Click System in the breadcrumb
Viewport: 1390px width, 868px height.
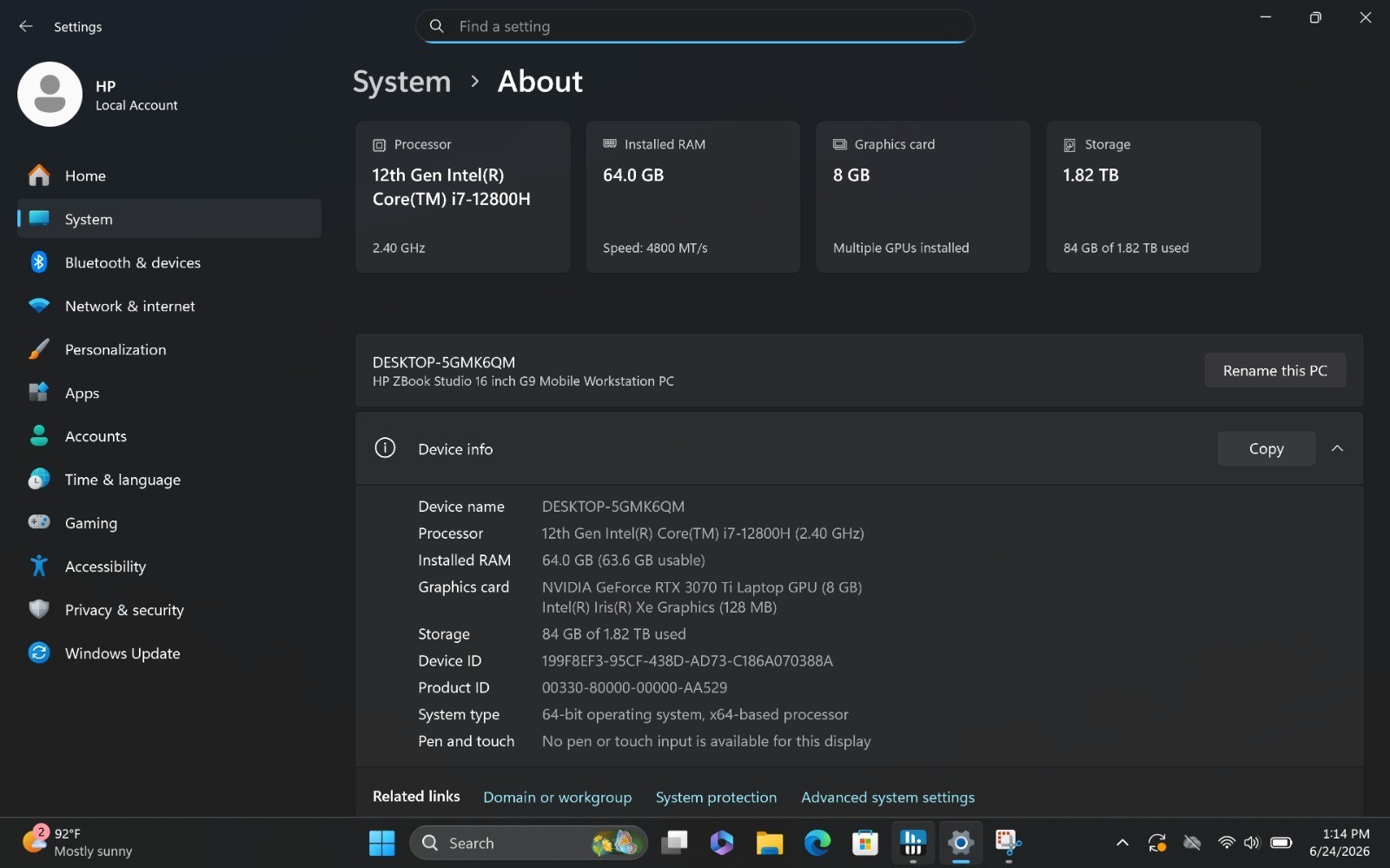402,82
